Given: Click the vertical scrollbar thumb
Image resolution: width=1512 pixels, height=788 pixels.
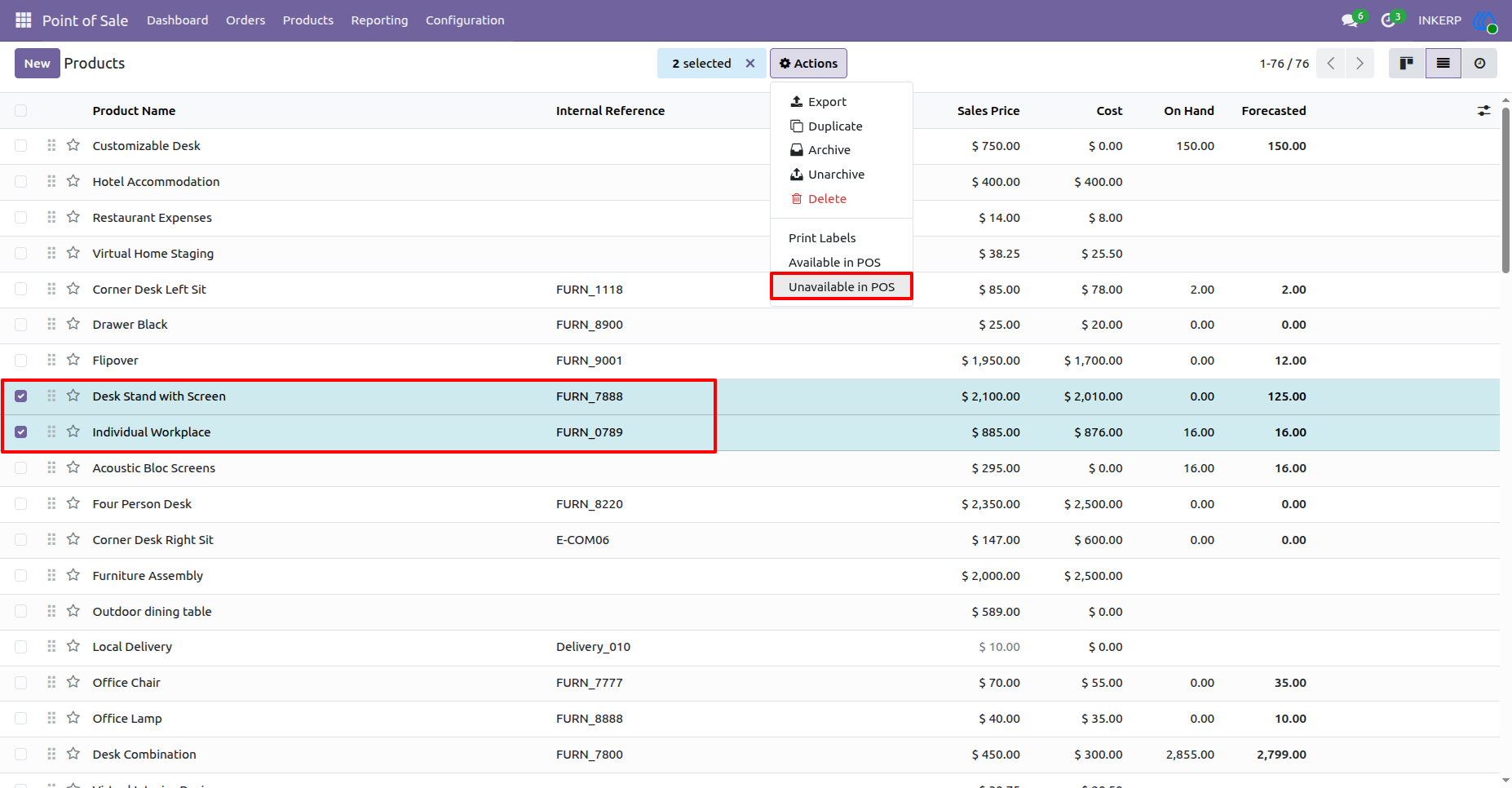Looking at the screenshot, I should [1505, 189].
